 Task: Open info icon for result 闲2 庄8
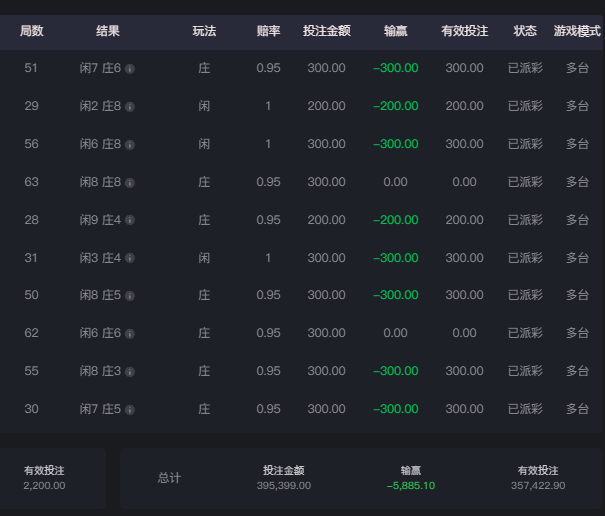pyautogui.click(x=130, y=107)
